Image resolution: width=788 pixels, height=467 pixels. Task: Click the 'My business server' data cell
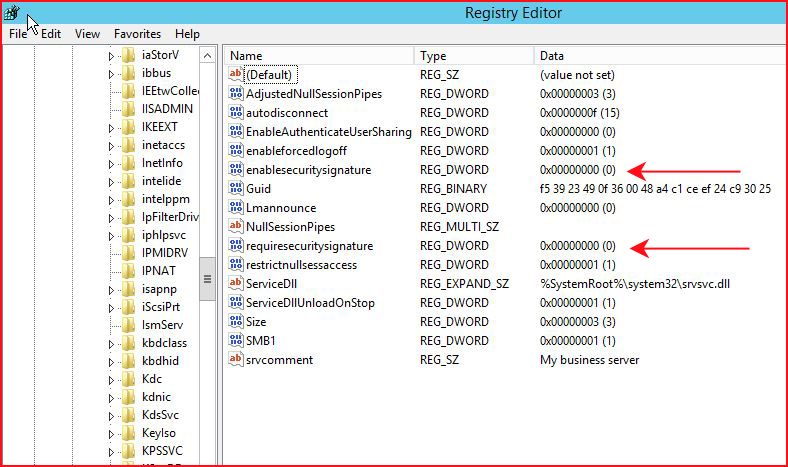tap(589, 360)
